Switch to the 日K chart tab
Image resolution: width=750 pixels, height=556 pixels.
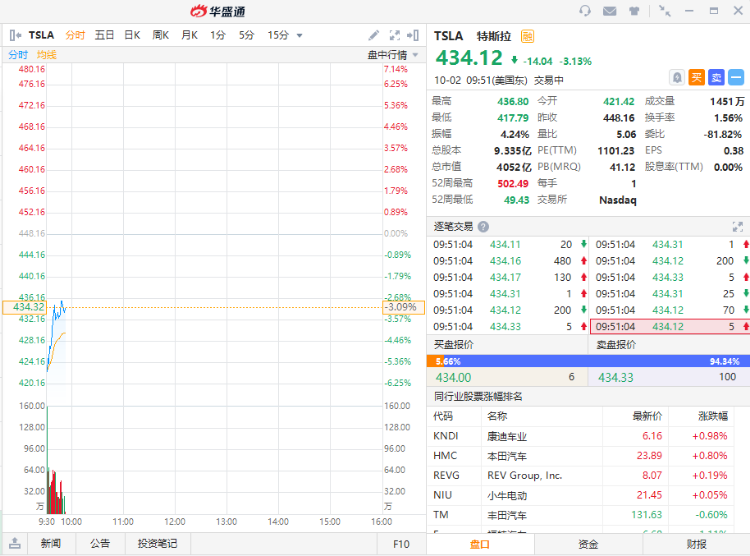[132, 35]
